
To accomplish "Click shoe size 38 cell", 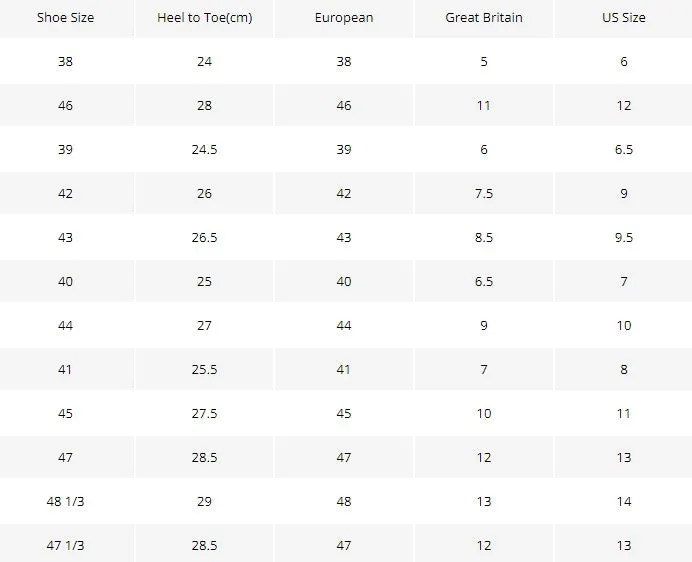I will (65, 61).
